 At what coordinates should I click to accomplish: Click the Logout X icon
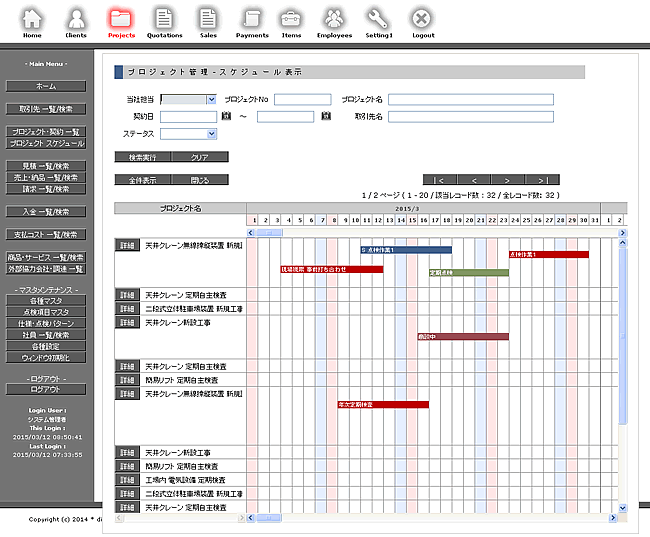[422, 19]
